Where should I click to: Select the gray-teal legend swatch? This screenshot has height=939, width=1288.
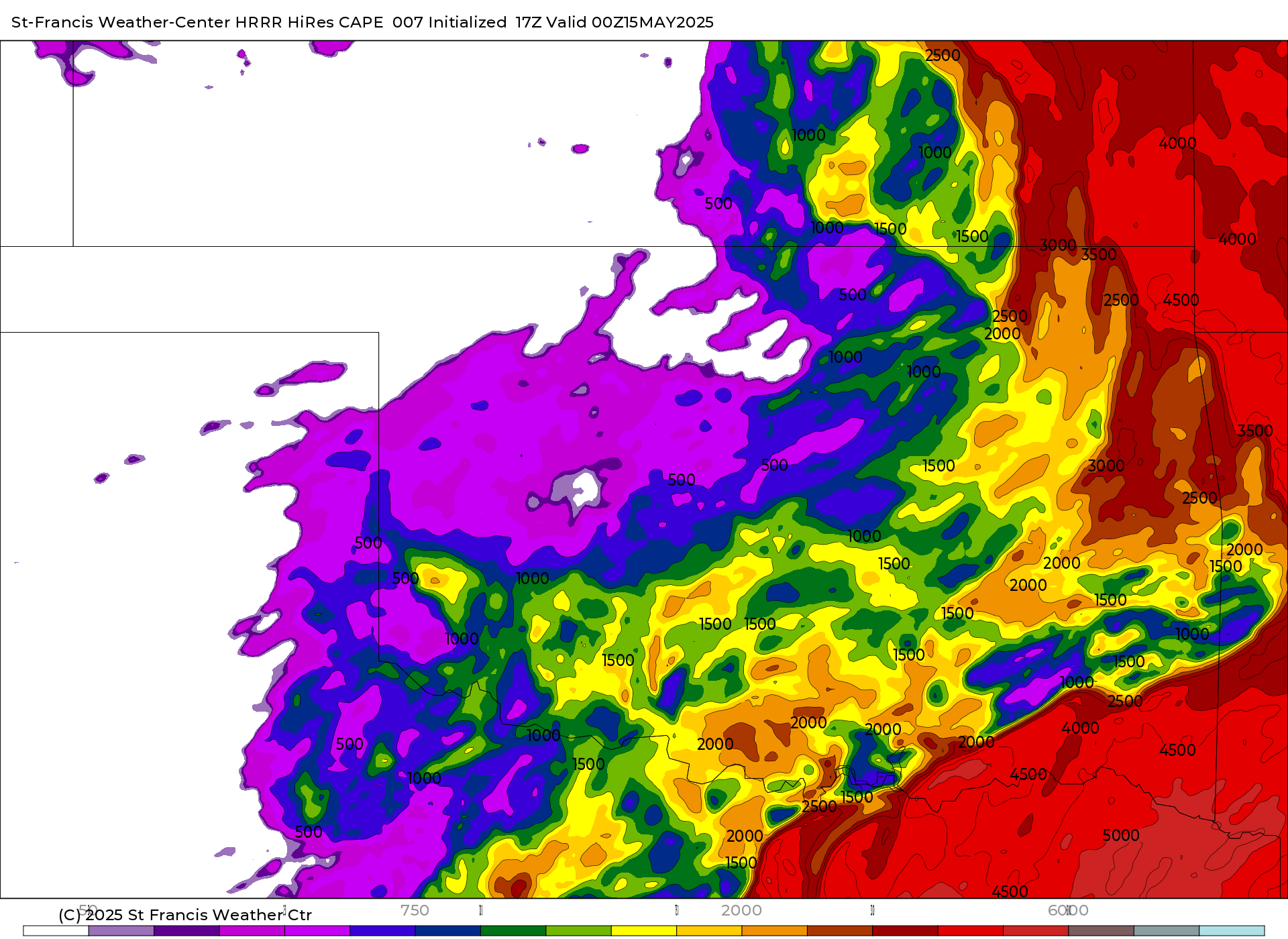pos(1167,931)
